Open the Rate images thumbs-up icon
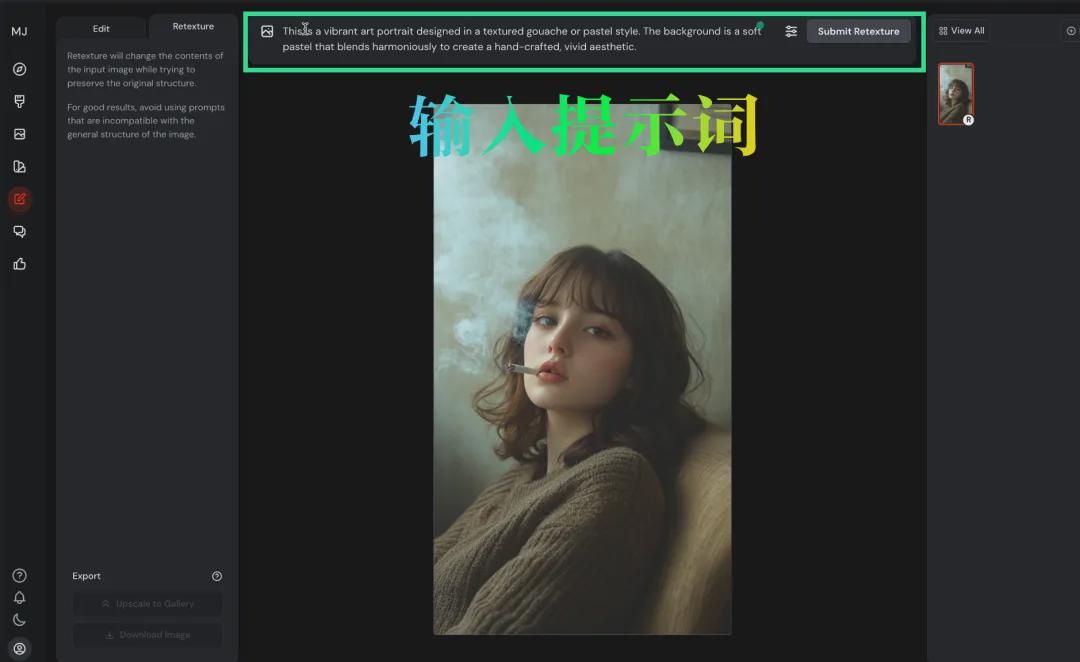This screenshot has width=1080, height=662. [x=19, y=264]
